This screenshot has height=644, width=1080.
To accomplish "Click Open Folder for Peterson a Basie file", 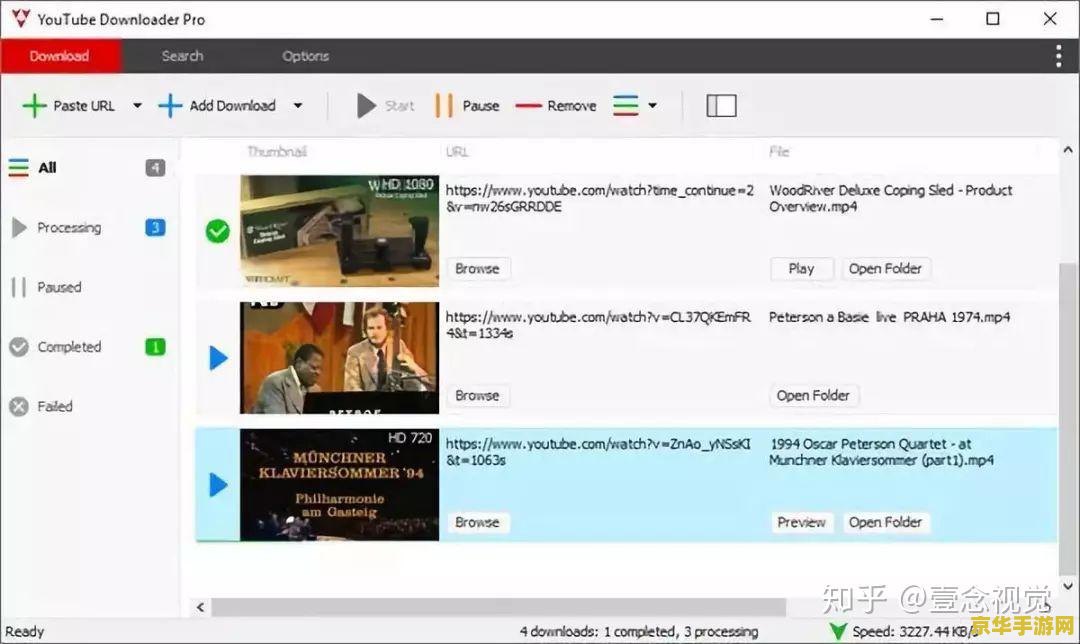I will 813,395.
